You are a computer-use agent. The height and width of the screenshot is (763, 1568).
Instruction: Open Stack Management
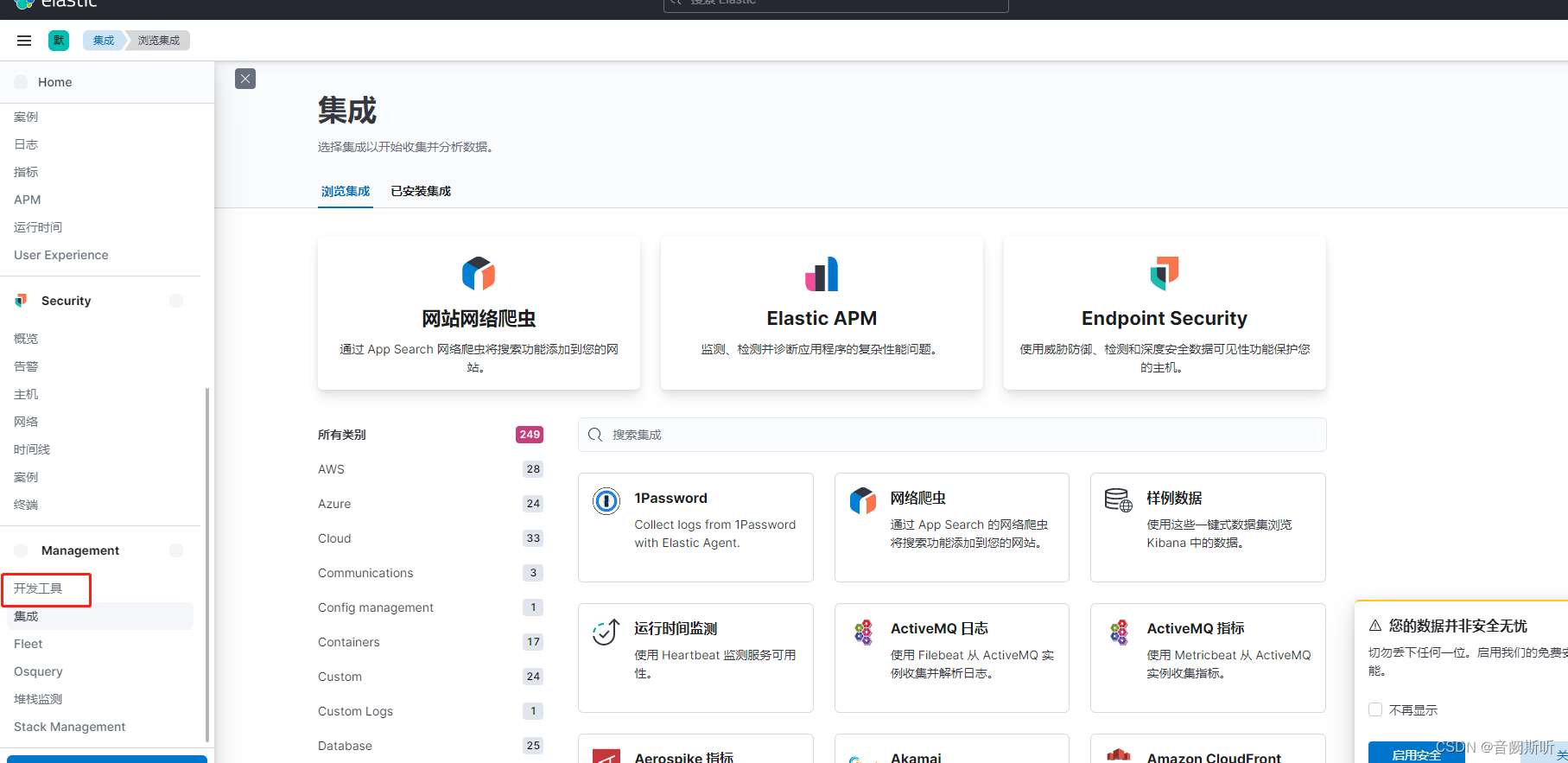click(69, 727)
